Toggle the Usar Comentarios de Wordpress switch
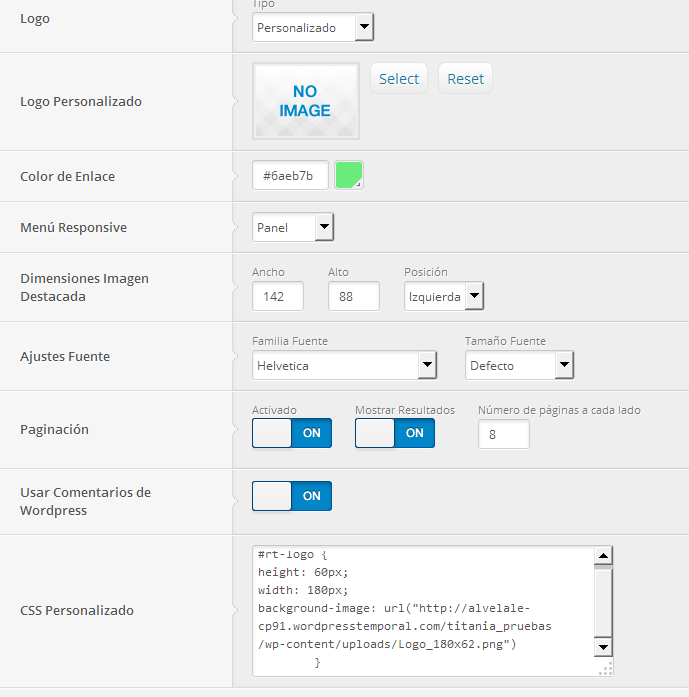 (292, 496)
